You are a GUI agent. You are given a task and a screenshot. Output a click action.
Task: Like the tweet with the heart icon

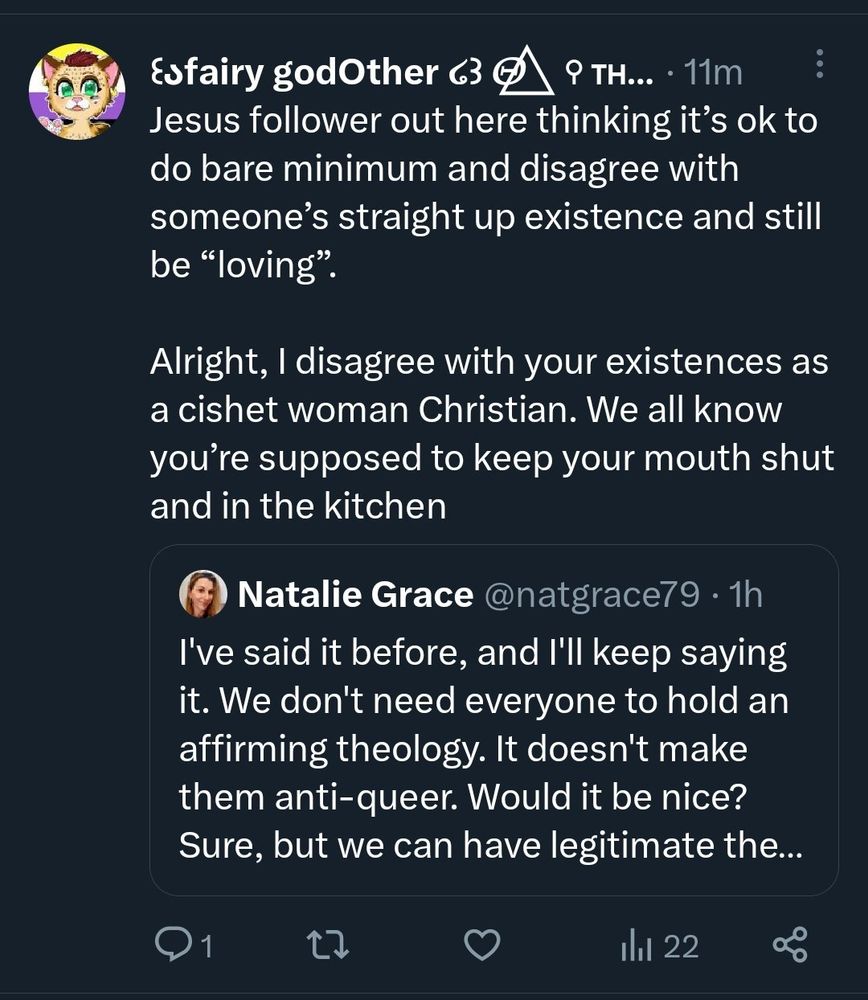484,945
